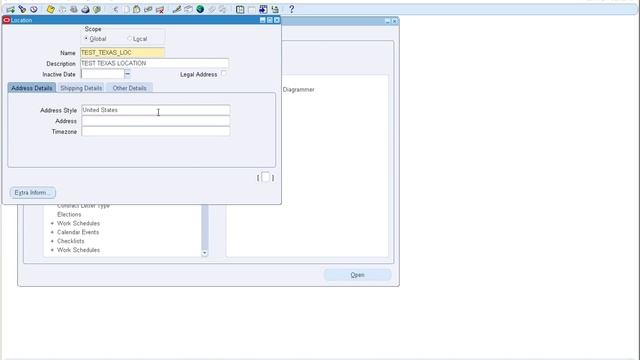
Task: Open the Inactive Date list of values
Action: 127,74
